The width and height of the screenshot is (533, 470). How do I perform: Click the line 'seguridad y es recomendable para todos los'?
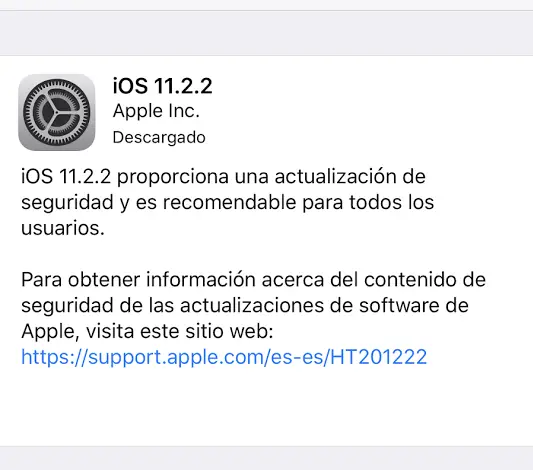point(227,203)
